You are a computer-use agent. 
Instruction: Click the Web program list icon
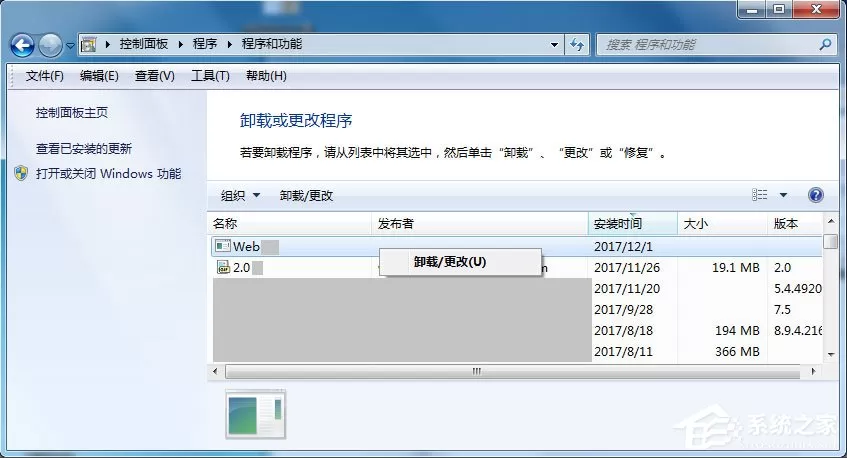point(223,246)
